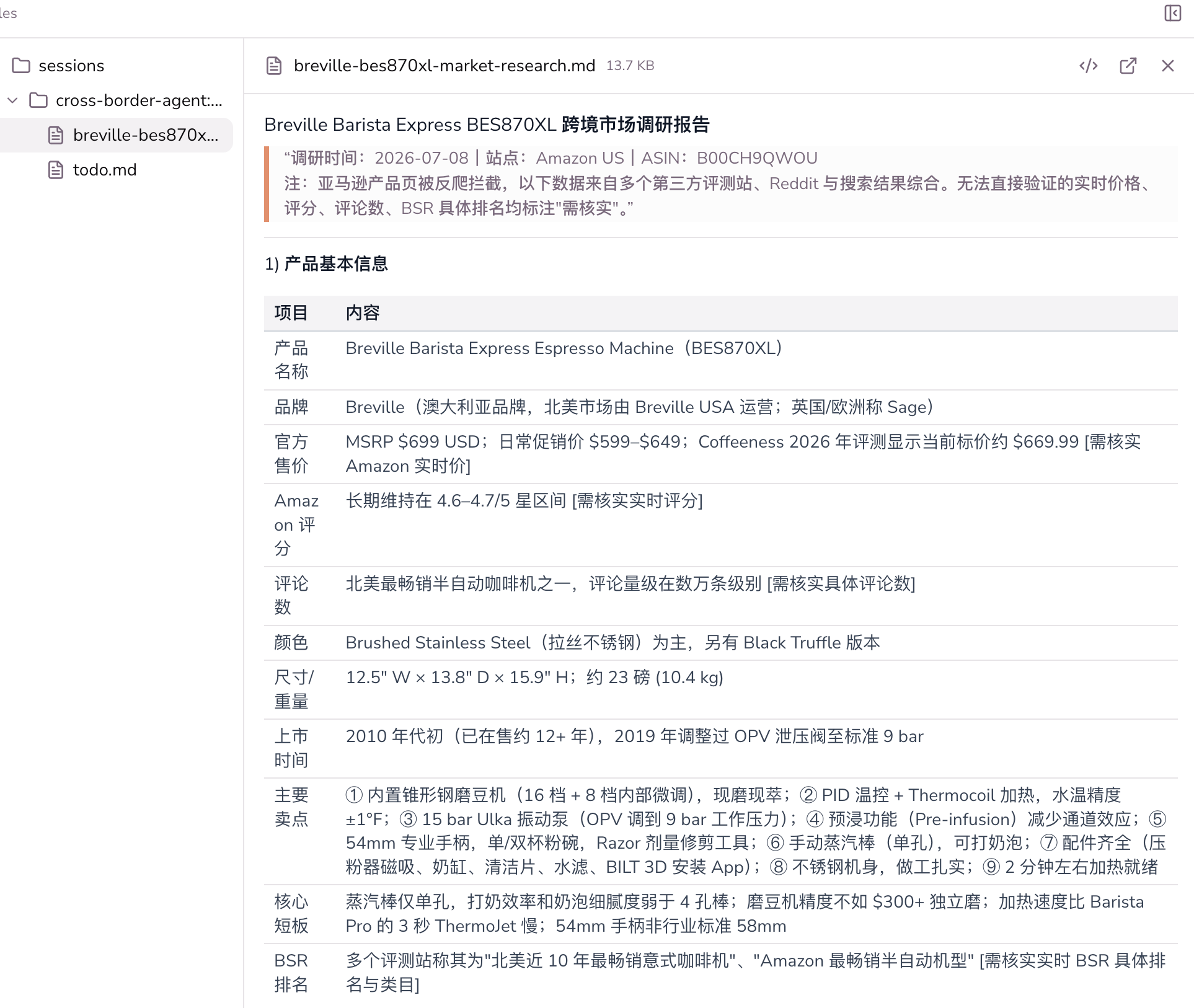Viewport: 1194px width, 1008px height.
Task: Click the 评论数 row label
Action: click(x=291, y=595)
